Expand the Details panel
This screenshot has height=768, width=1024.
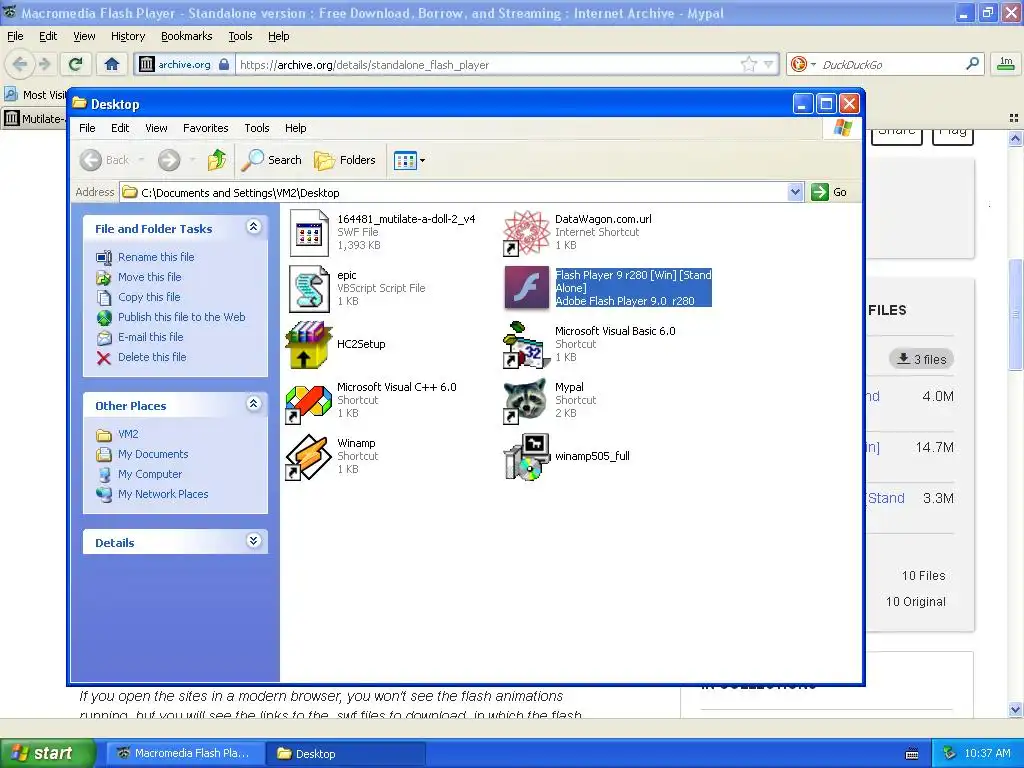tap(254, 541)
